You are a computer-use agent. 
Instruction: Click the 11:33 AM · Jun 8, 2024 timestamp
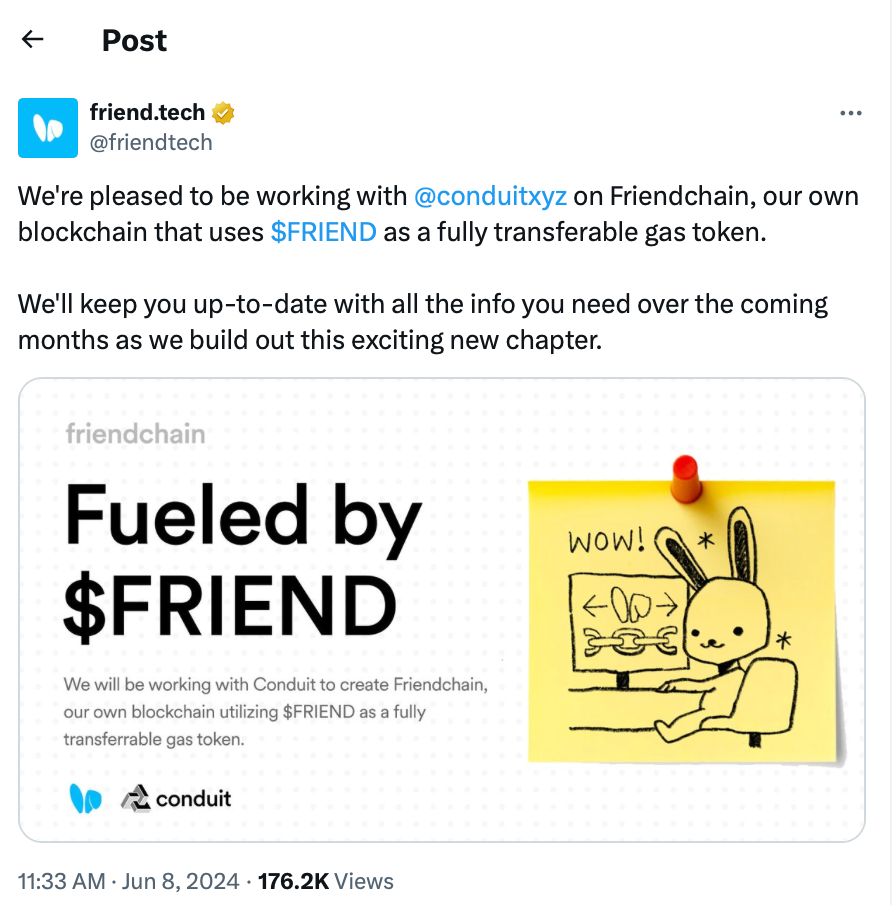tap(128, 881)
